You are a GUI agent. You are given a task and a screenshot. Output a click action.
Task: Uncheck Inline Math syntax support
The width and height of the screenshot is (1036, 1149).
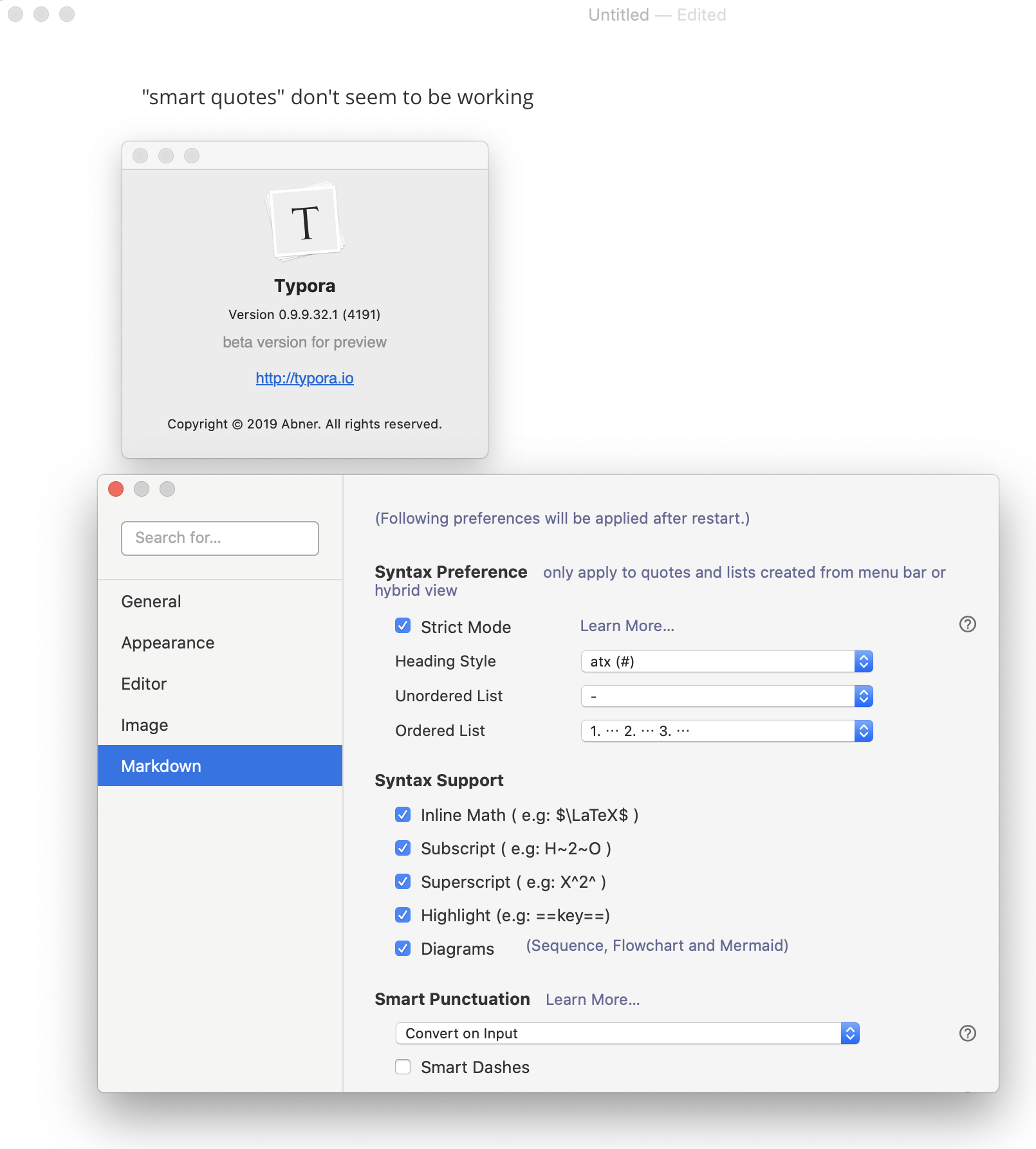402,814
